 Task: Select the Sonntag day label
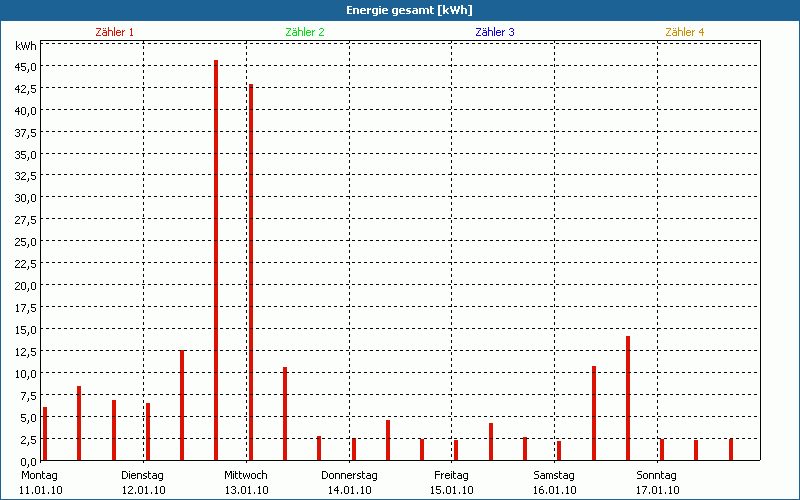656,476
